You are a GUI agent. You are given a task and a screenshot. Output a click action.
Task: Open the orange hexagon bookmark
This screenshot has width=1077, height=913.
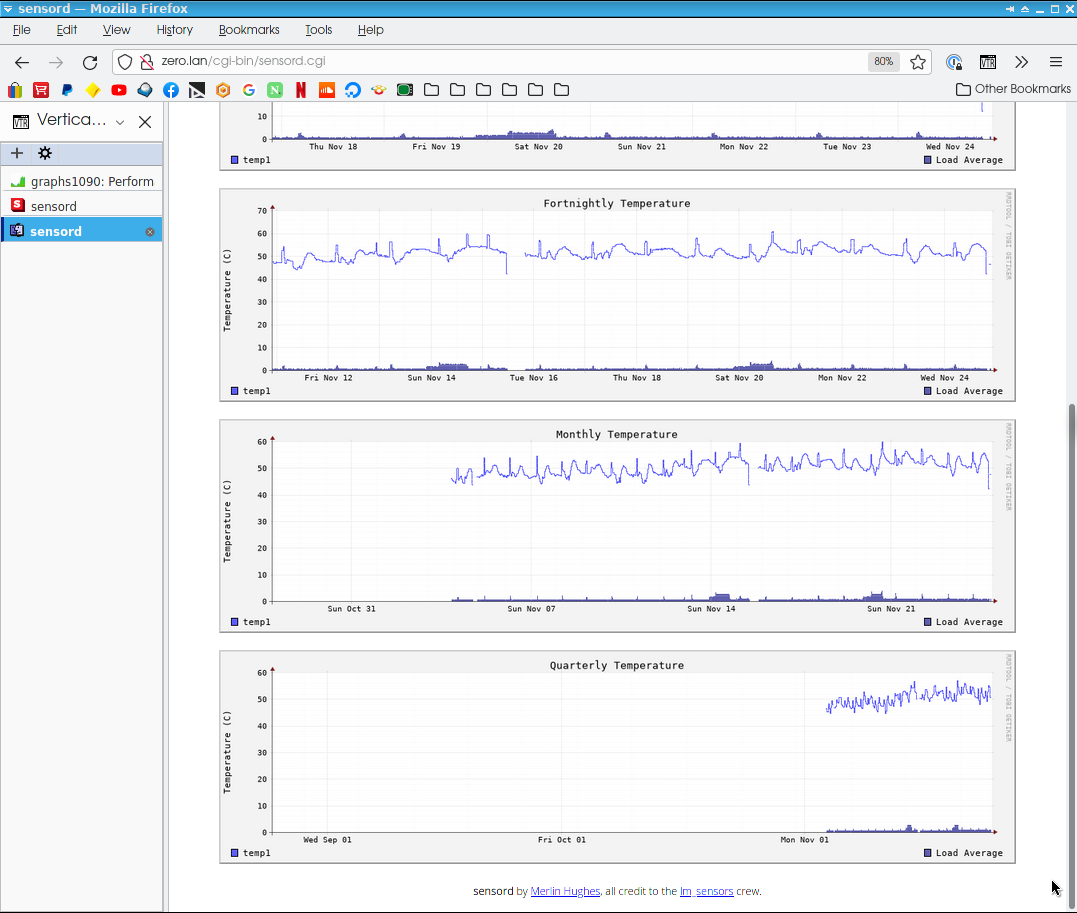(x=223, y=90)
